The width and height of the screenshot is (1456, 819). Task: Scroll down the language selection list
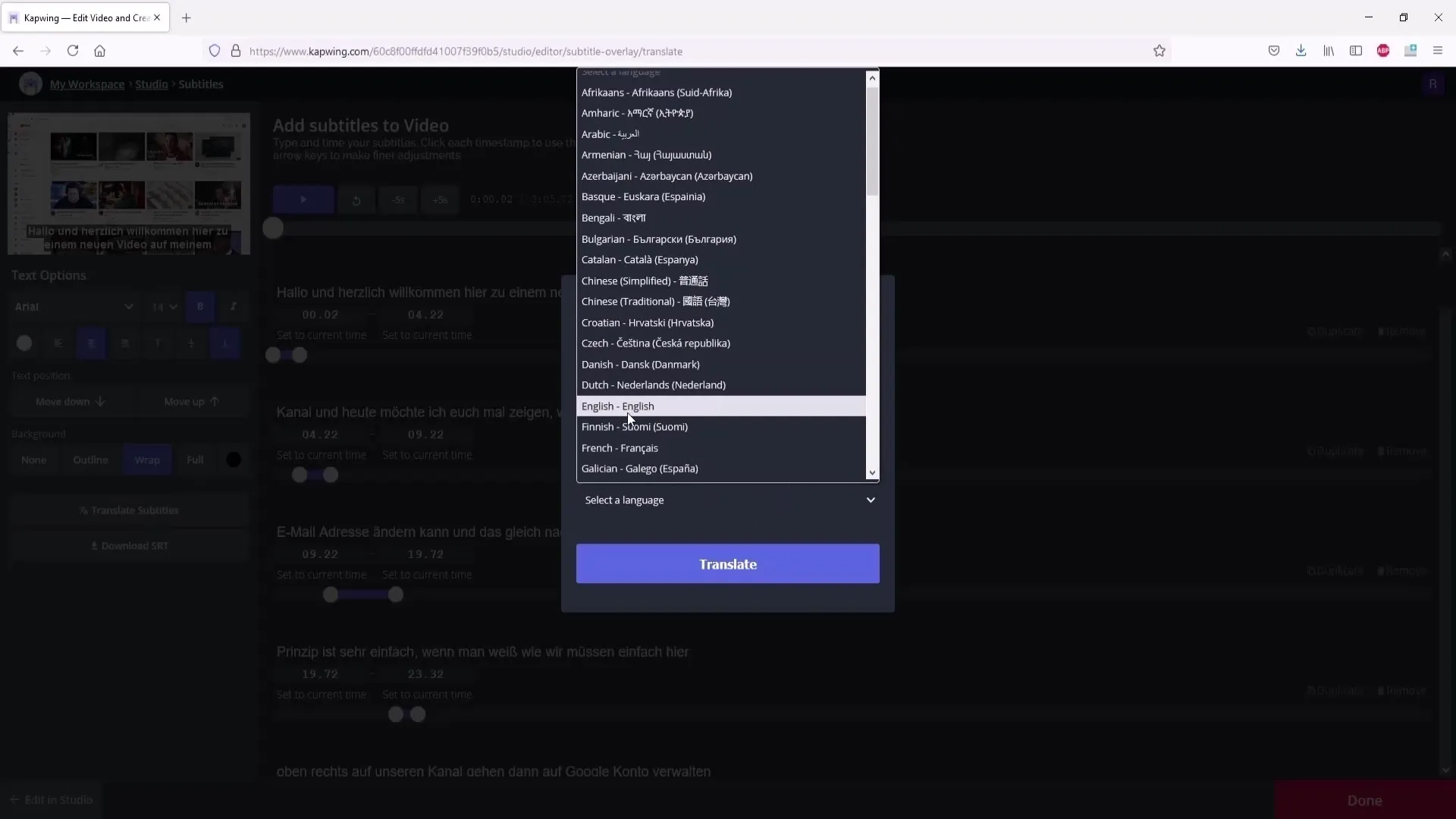871,472
